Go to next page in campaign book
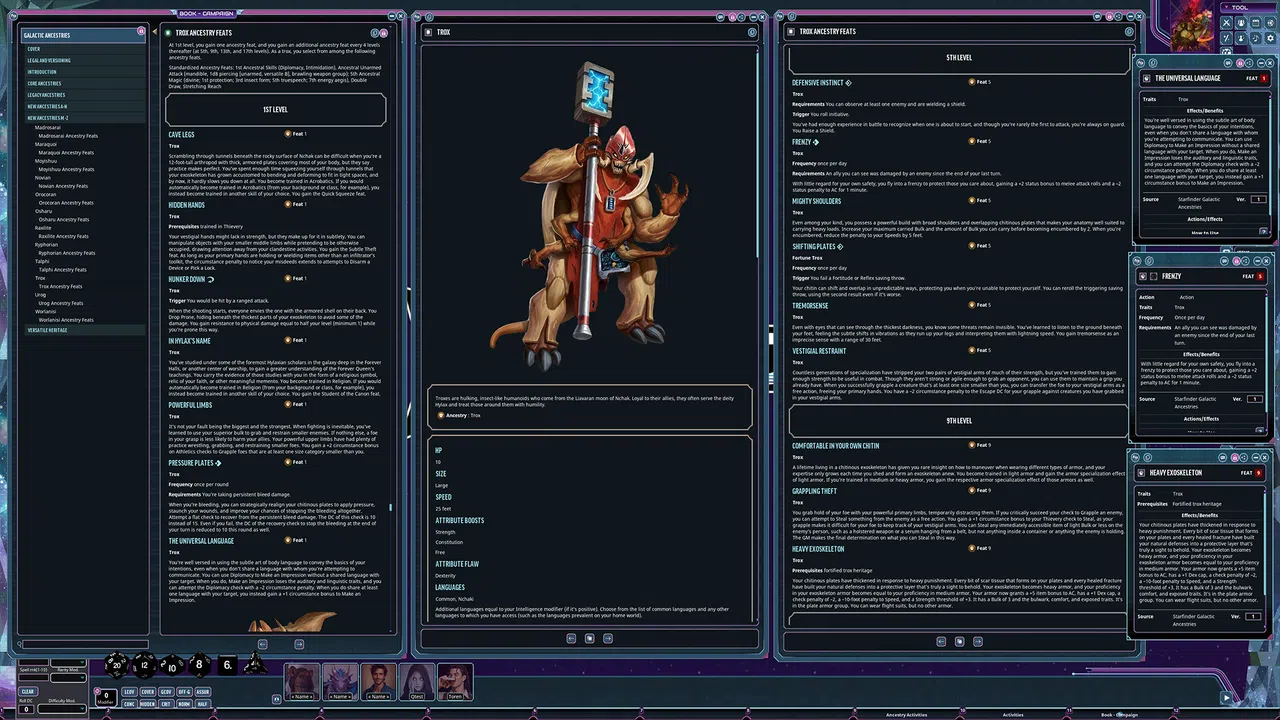This screenshot has height=720, width=1280. [299, 644]
